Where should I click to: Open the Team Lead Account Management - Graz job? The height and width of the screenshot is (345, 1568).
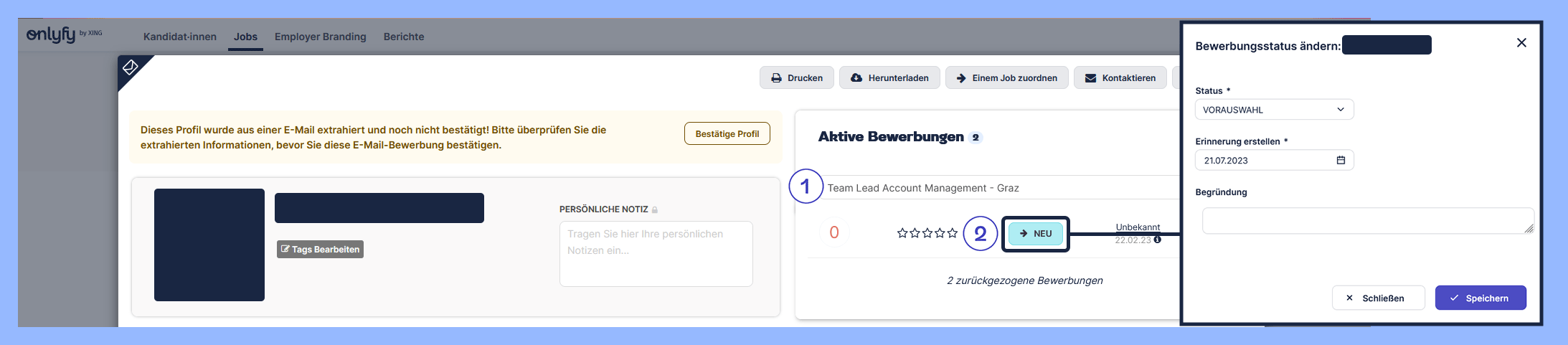click(922, 188)
